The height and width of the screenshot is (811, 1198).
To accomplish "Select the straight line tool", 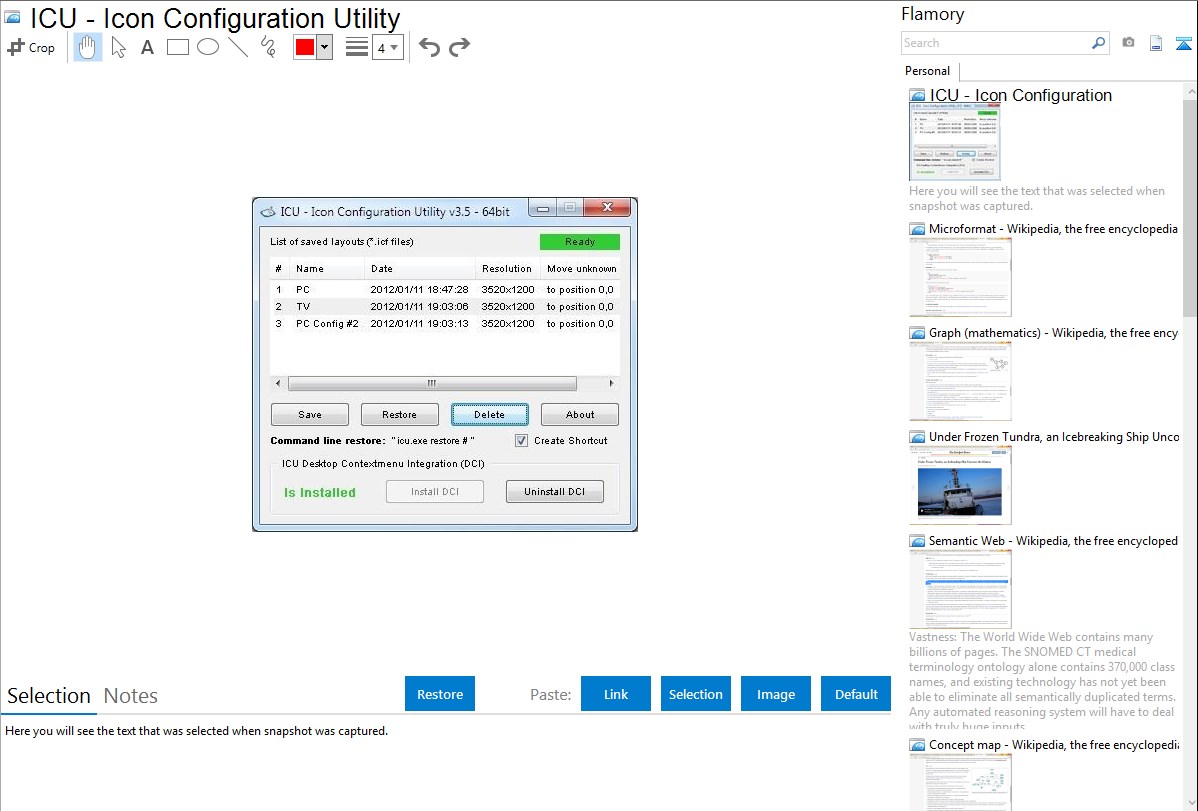I will coord(238,47).
